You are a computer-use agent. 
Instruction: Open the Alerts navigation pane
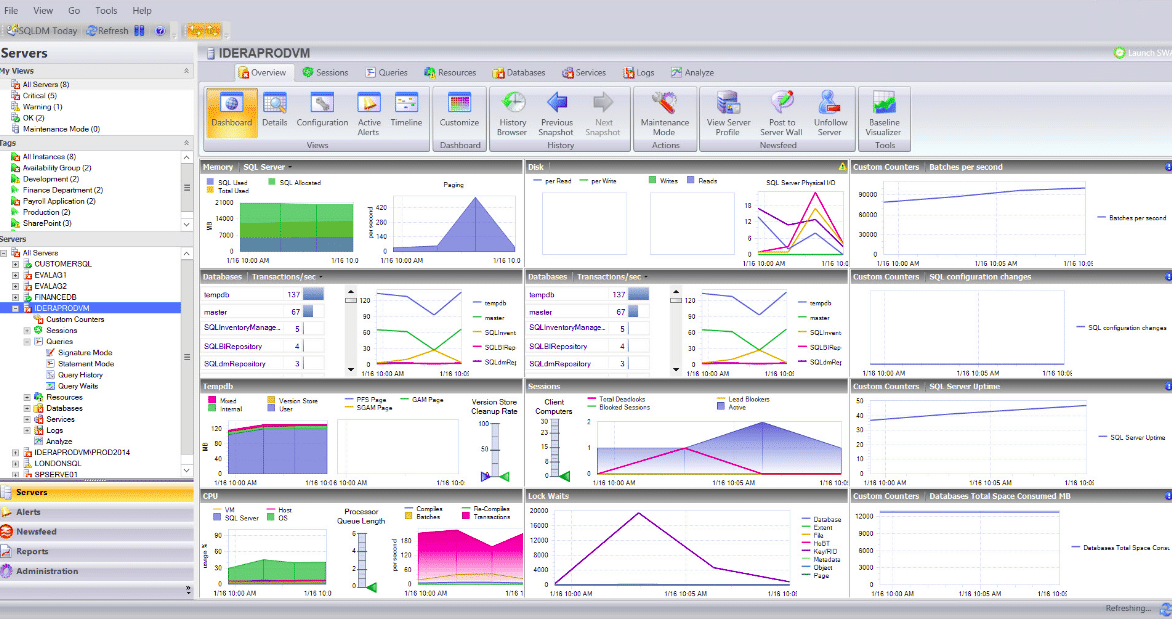[96, 512]
